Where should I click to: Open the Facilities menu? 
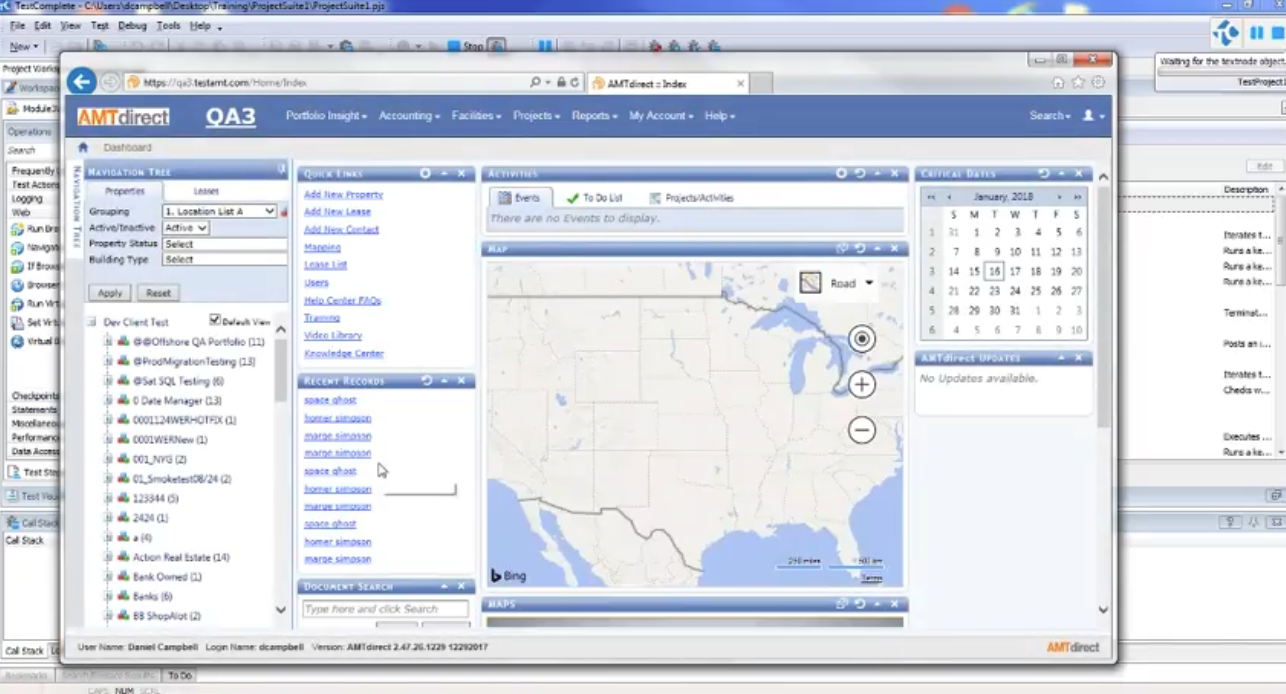[x=476, y=116]
